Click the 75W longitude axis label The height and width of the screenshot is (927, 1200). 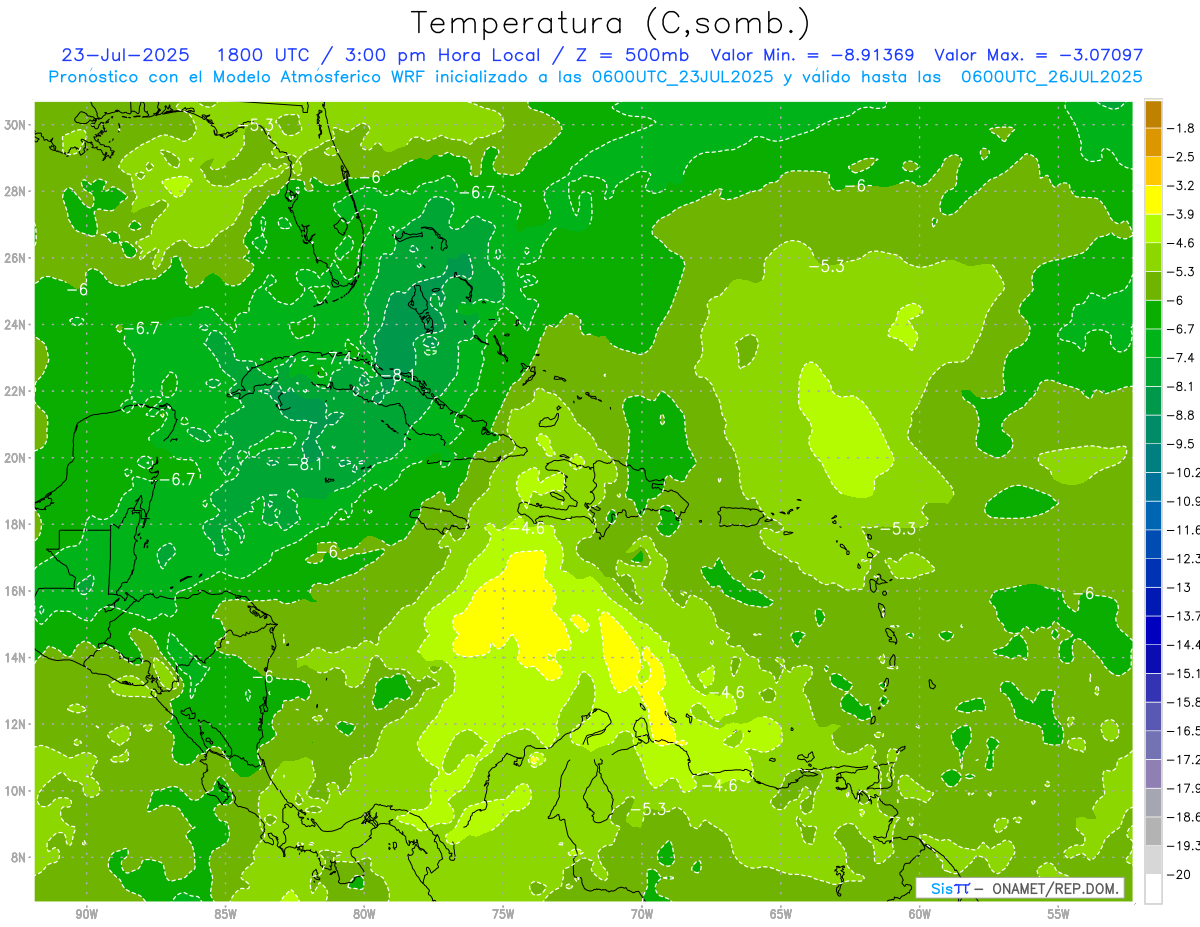(x=503, y=914)
